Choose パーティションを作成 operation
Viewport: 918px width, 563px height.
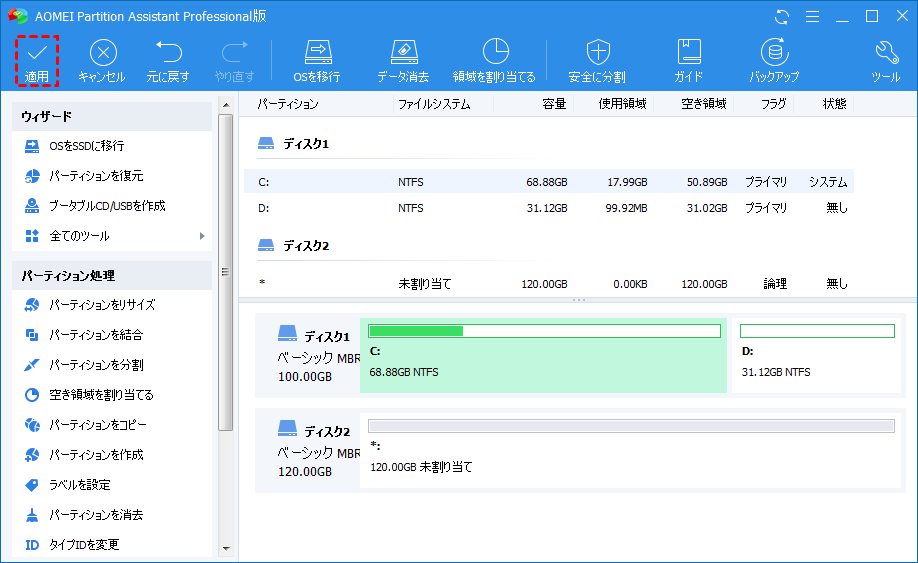(x=84, y=455)
